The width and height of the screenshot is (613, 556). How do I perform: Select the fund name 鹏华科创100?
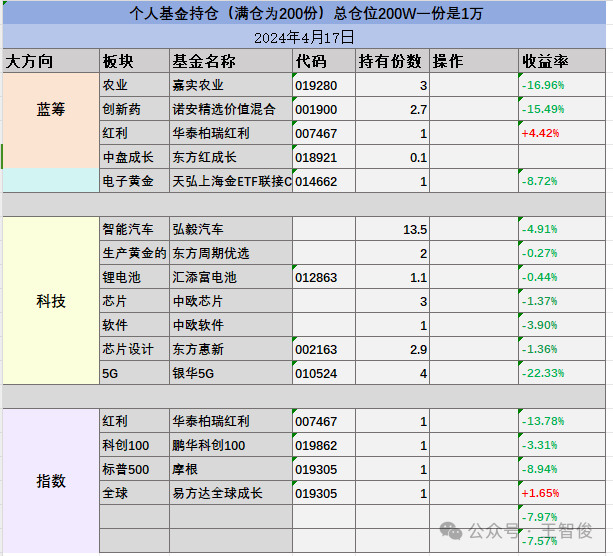coord(231,445)
